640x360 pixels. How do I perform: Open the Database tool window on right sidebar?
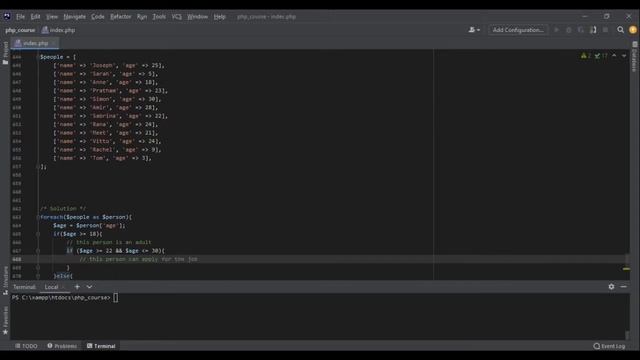pos(634,56)
